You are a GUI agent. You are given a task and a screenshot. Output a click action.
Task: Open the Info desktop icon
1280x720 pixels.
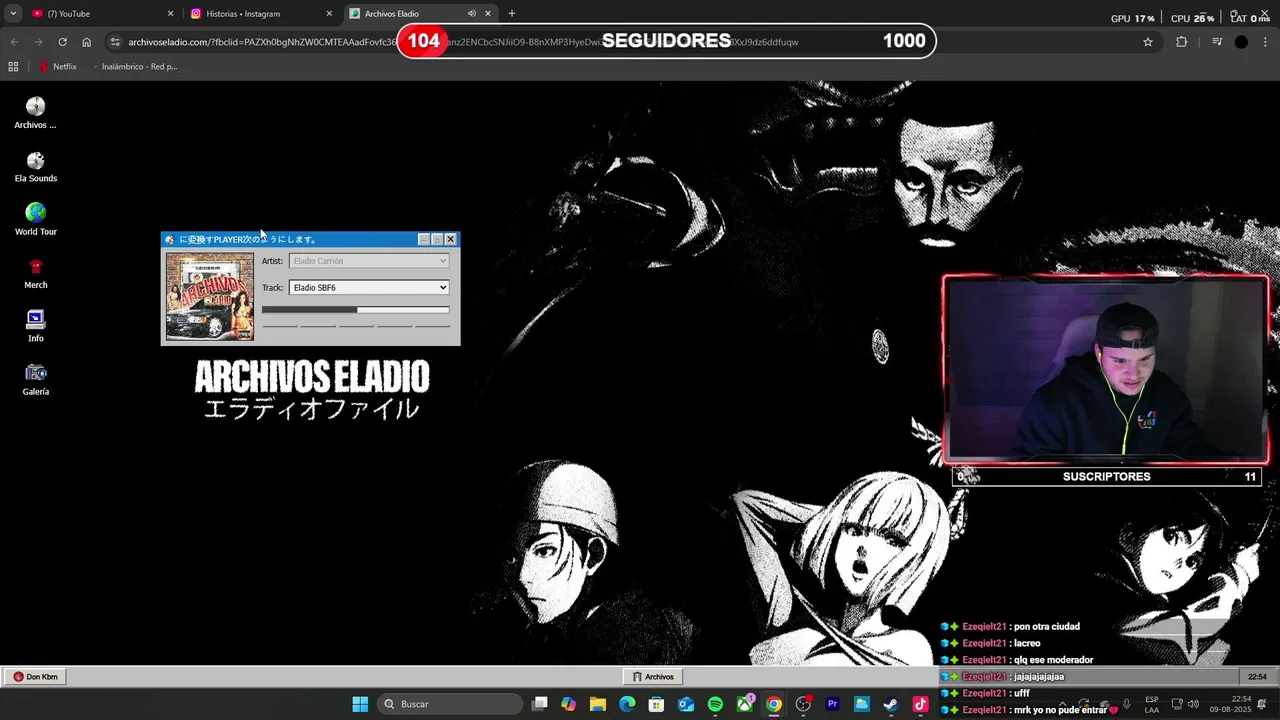tap(35, 327)
